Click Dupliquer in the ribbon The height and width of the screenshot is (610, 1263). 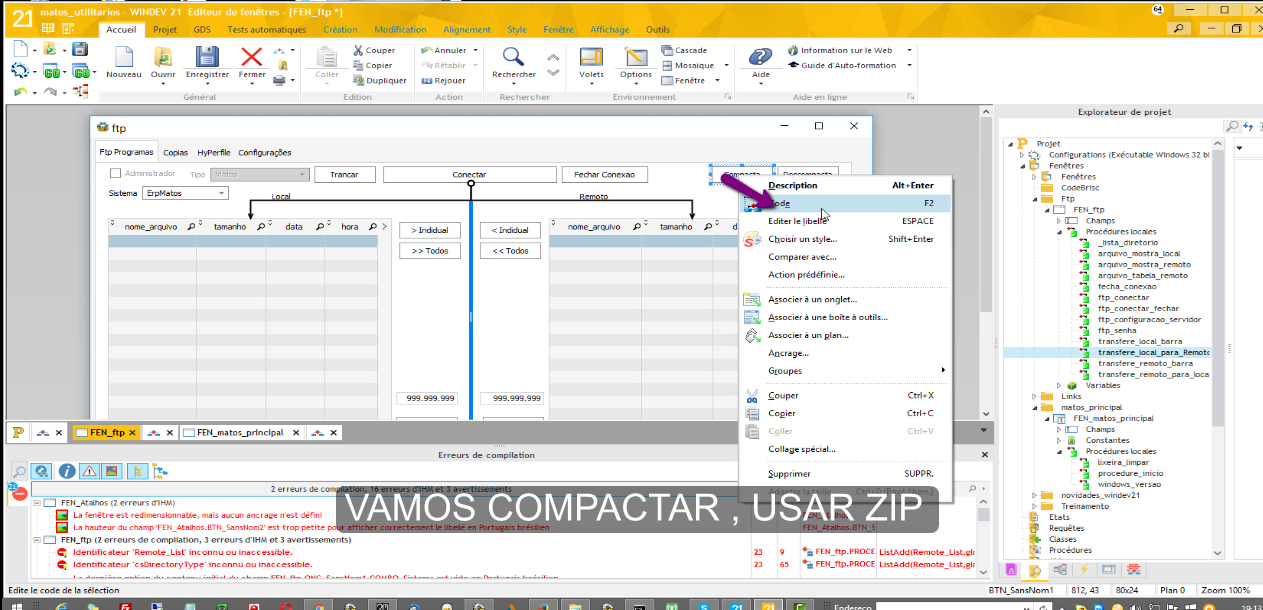coord(379,80)
